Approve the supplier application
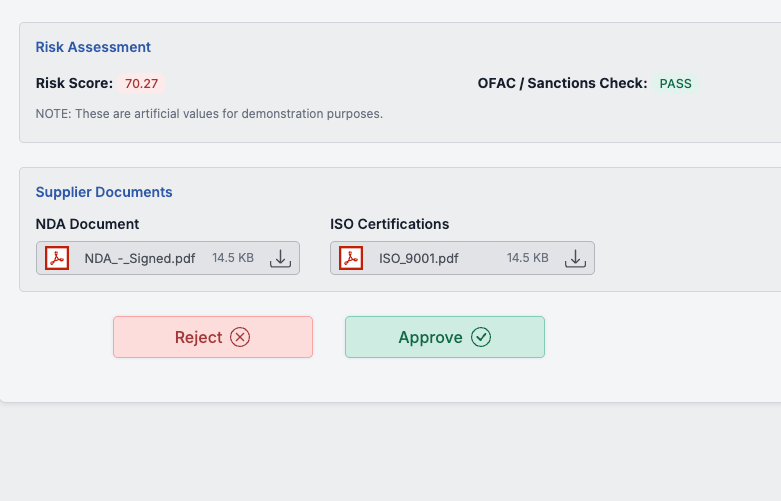Viewport: 781px width, 501px height. (445, 337)
